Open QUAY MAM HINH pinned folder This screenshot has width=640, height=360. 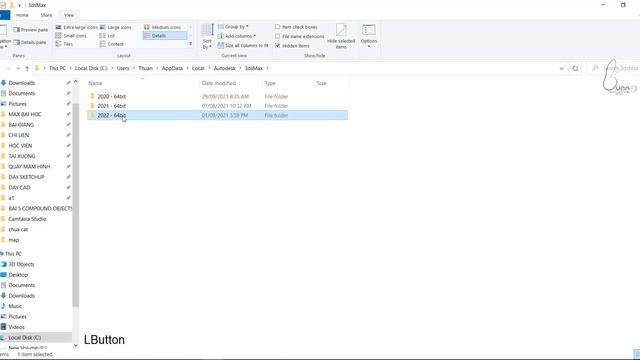(29, 167)
